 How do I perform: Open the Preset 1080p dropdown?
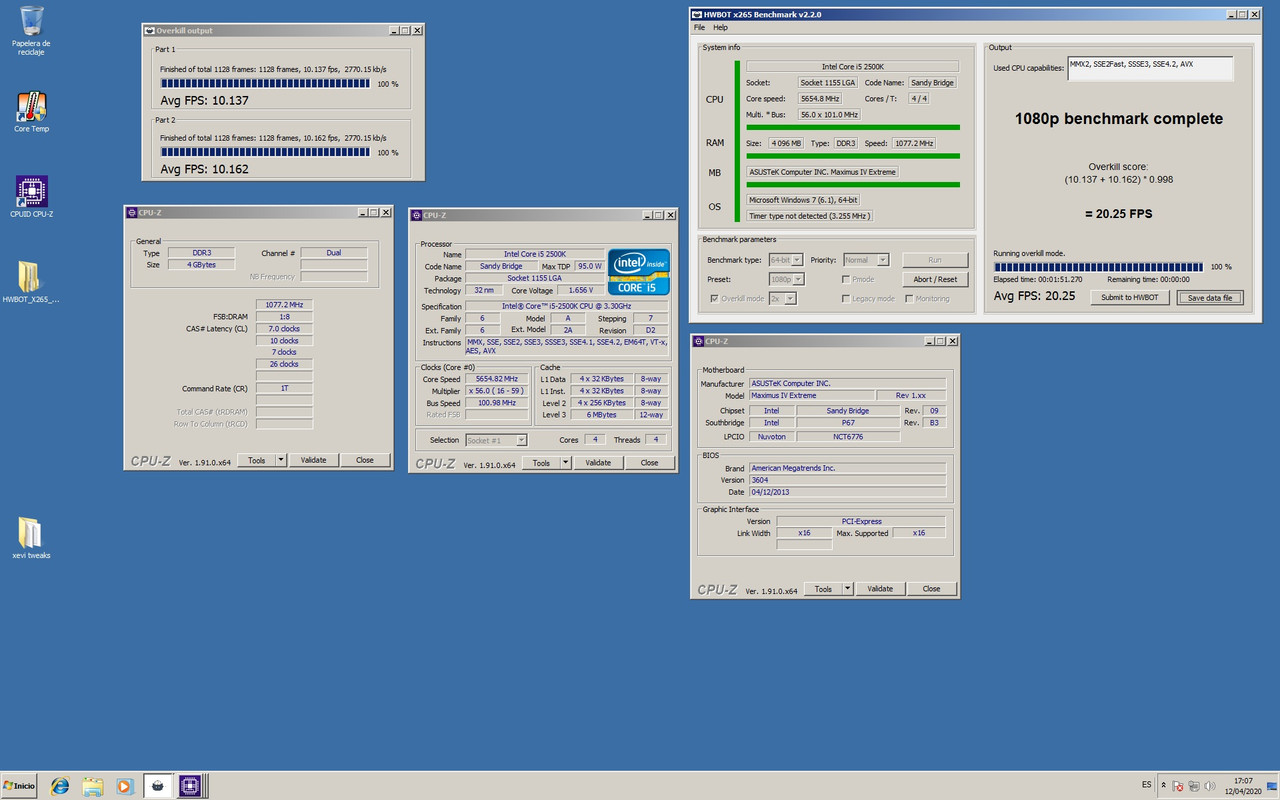coord(785,279)
